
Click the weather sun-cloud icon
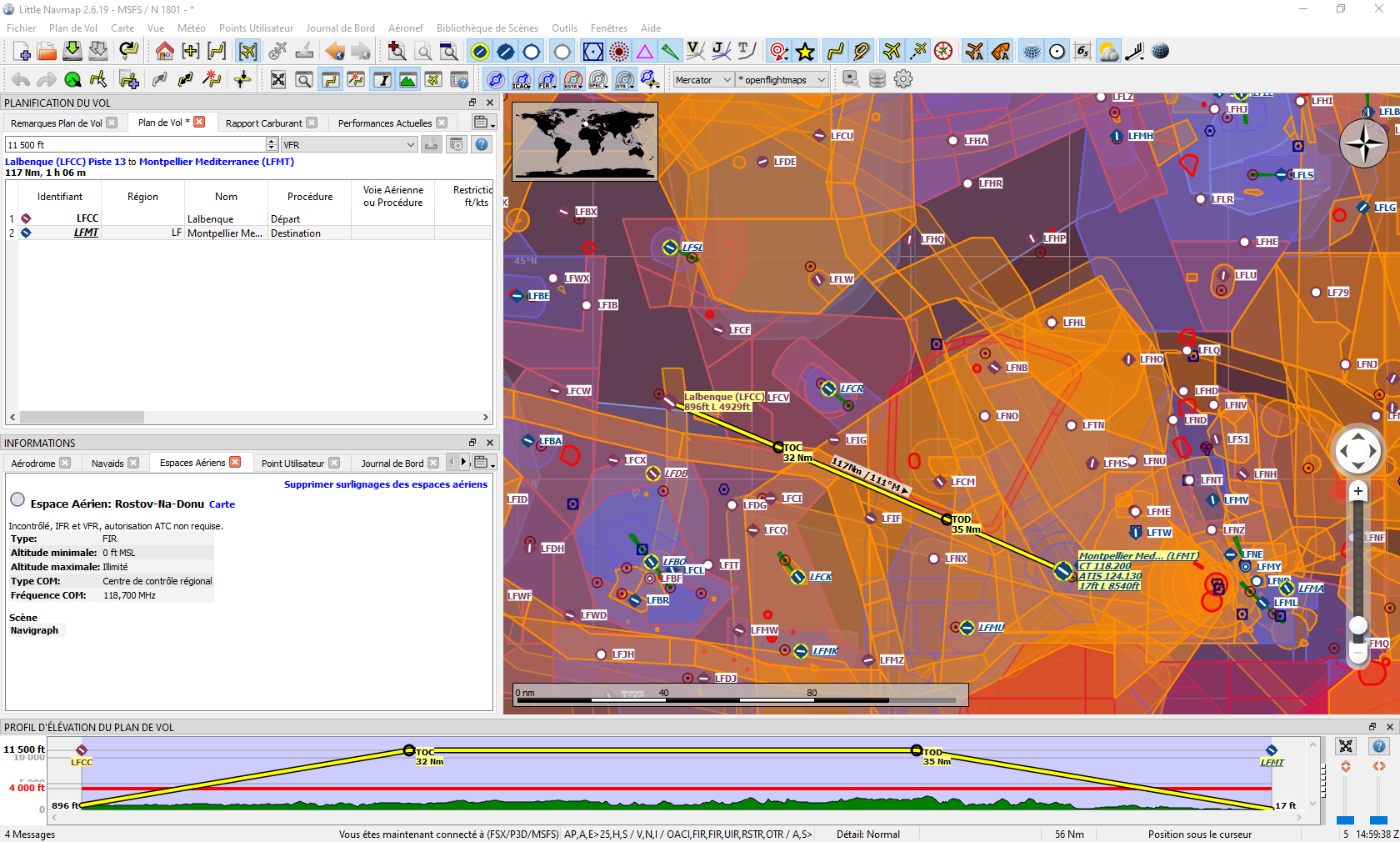click(x=1108, y=52)
